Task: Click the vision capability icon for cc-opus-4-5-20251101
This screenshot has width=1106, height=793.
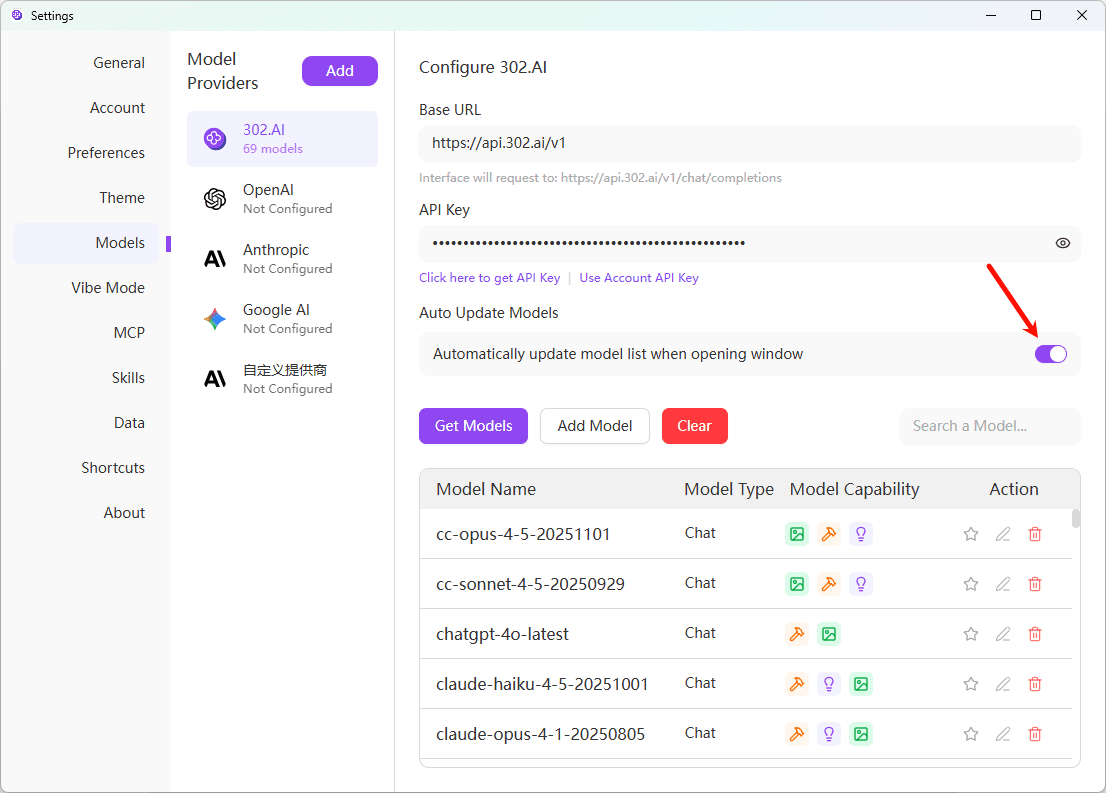Action: [797, 534]
